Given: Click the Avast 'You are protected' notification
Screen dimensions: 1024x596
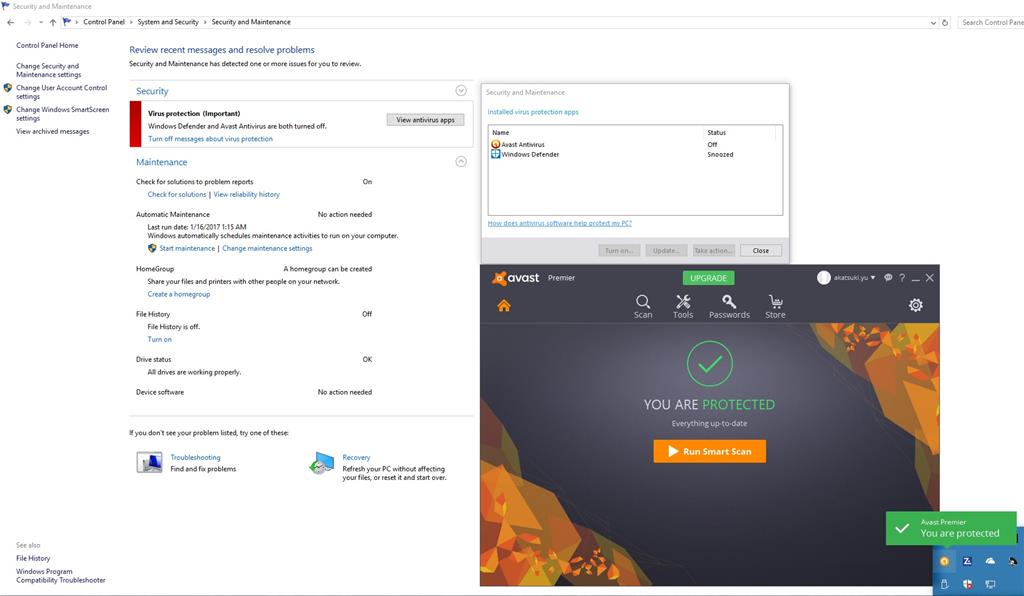Looking at the screenshot, I should point(951,528).
